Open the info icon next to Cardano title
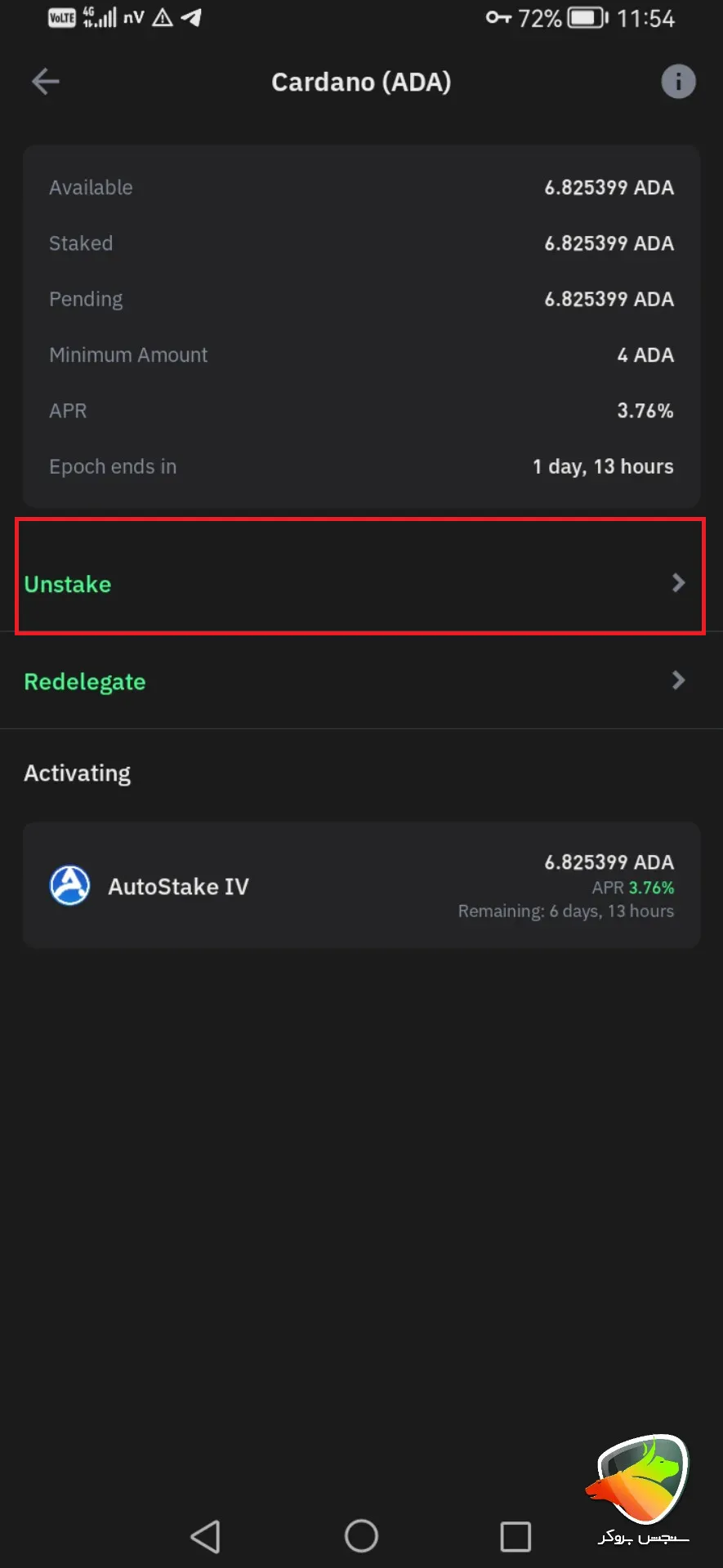The width and height of the screenshot is (723, 1568). [x=677, y=82]
